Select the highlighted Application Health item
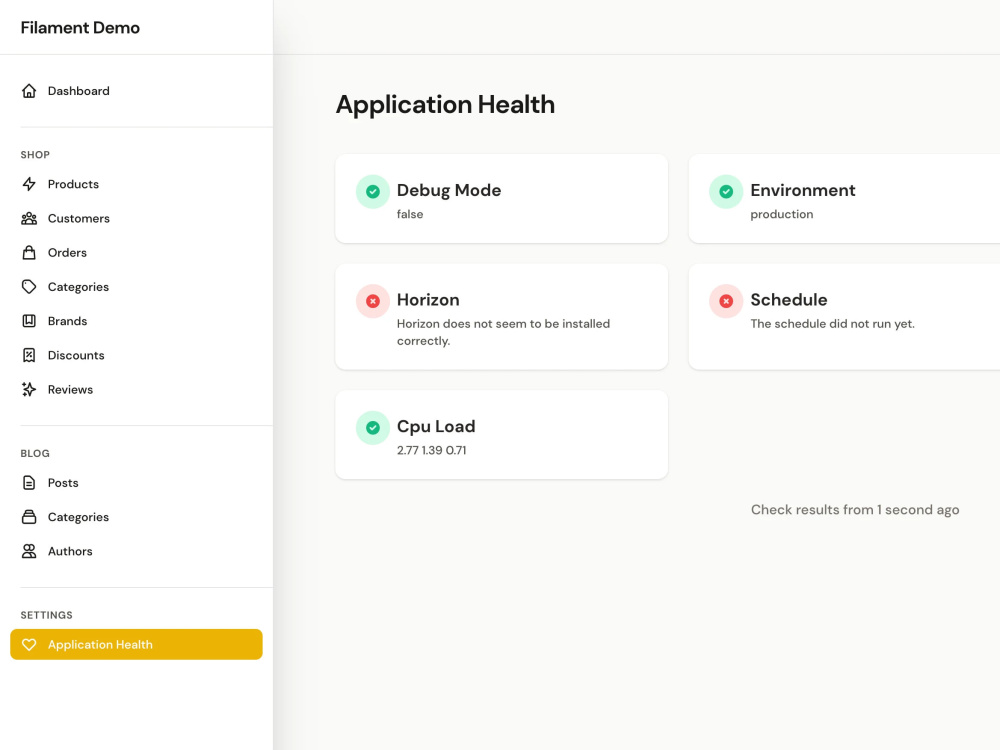 [136, 645]
